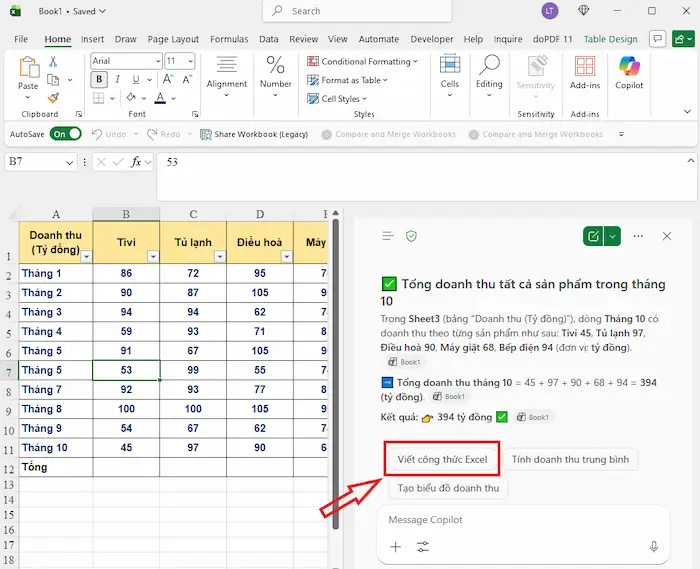Image resolution: width=700 pixels, height=569 pixels.
Task: Click the Format Painter icon
Action: (53, 98)
